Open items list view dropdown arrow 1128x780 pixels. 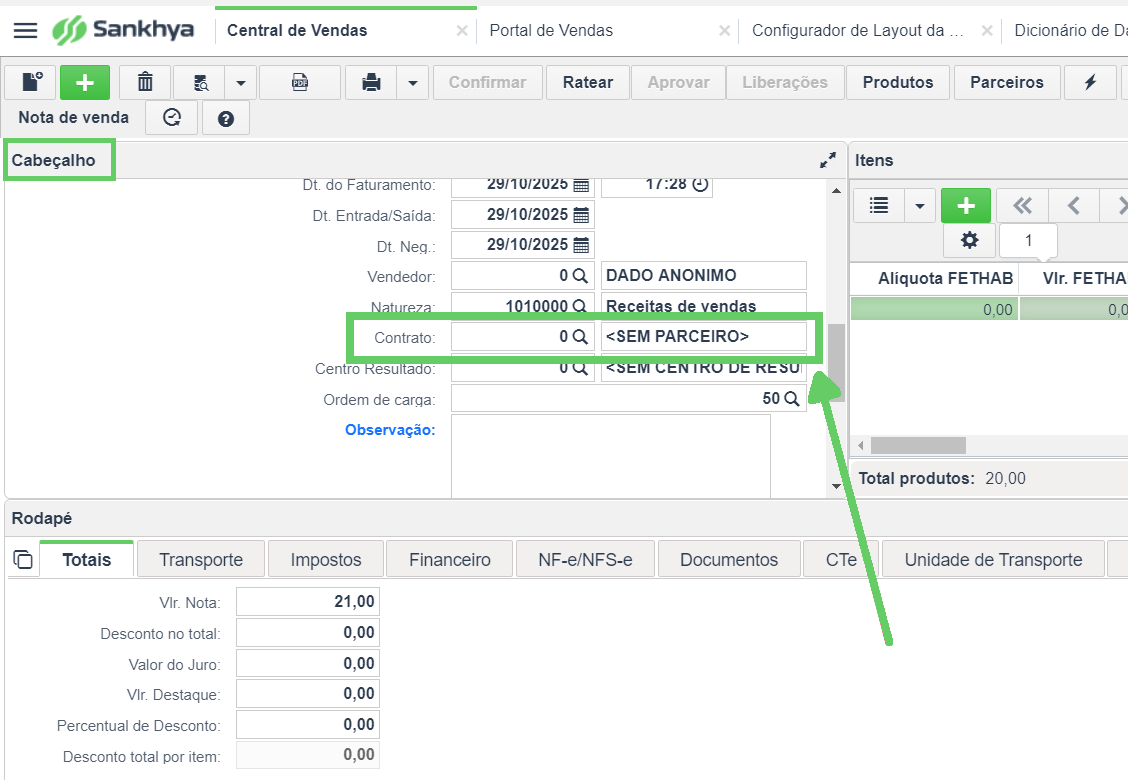coord(919,206)
